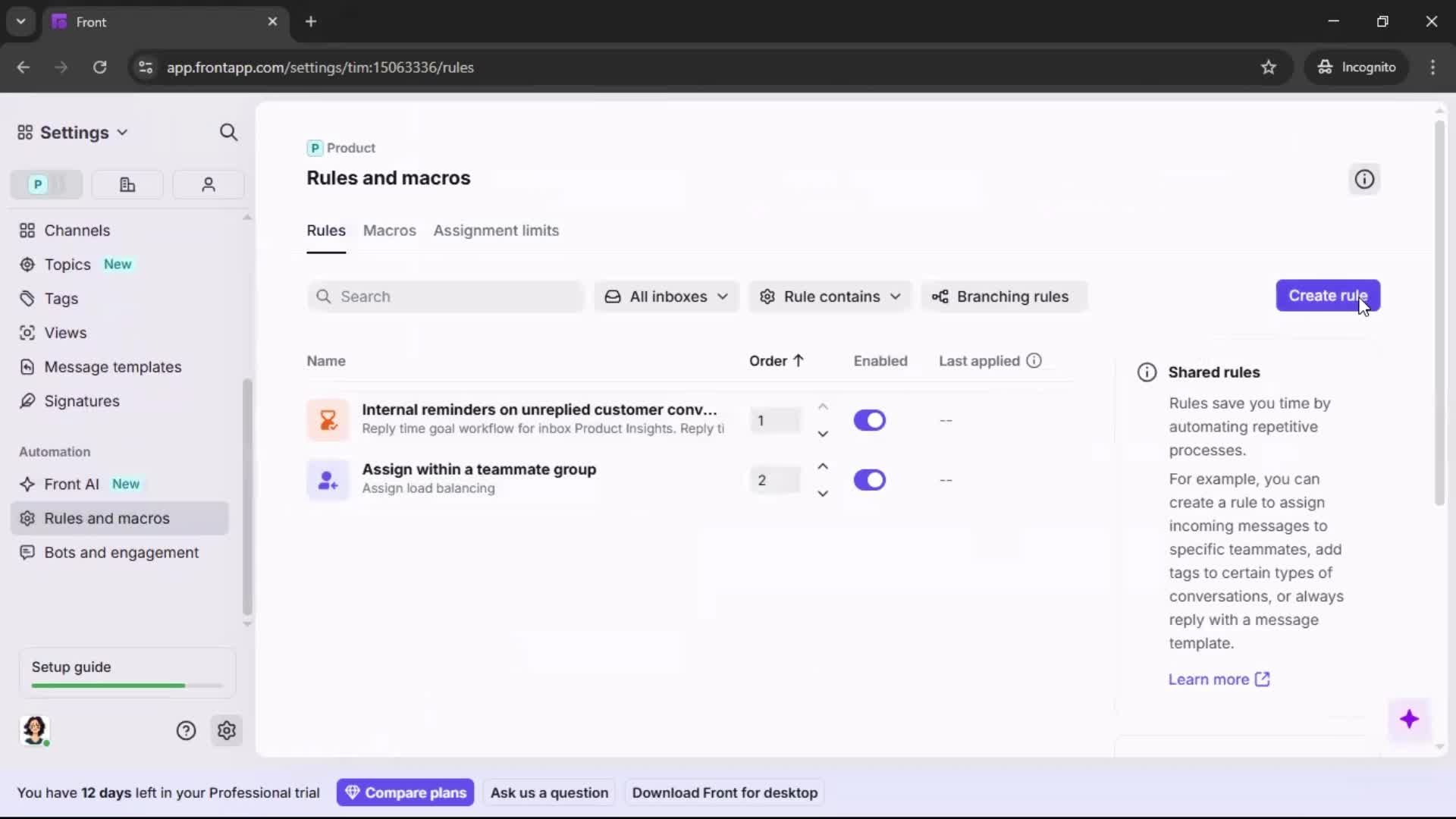Open Bots and engagement settings

click(x=120, y=554)
